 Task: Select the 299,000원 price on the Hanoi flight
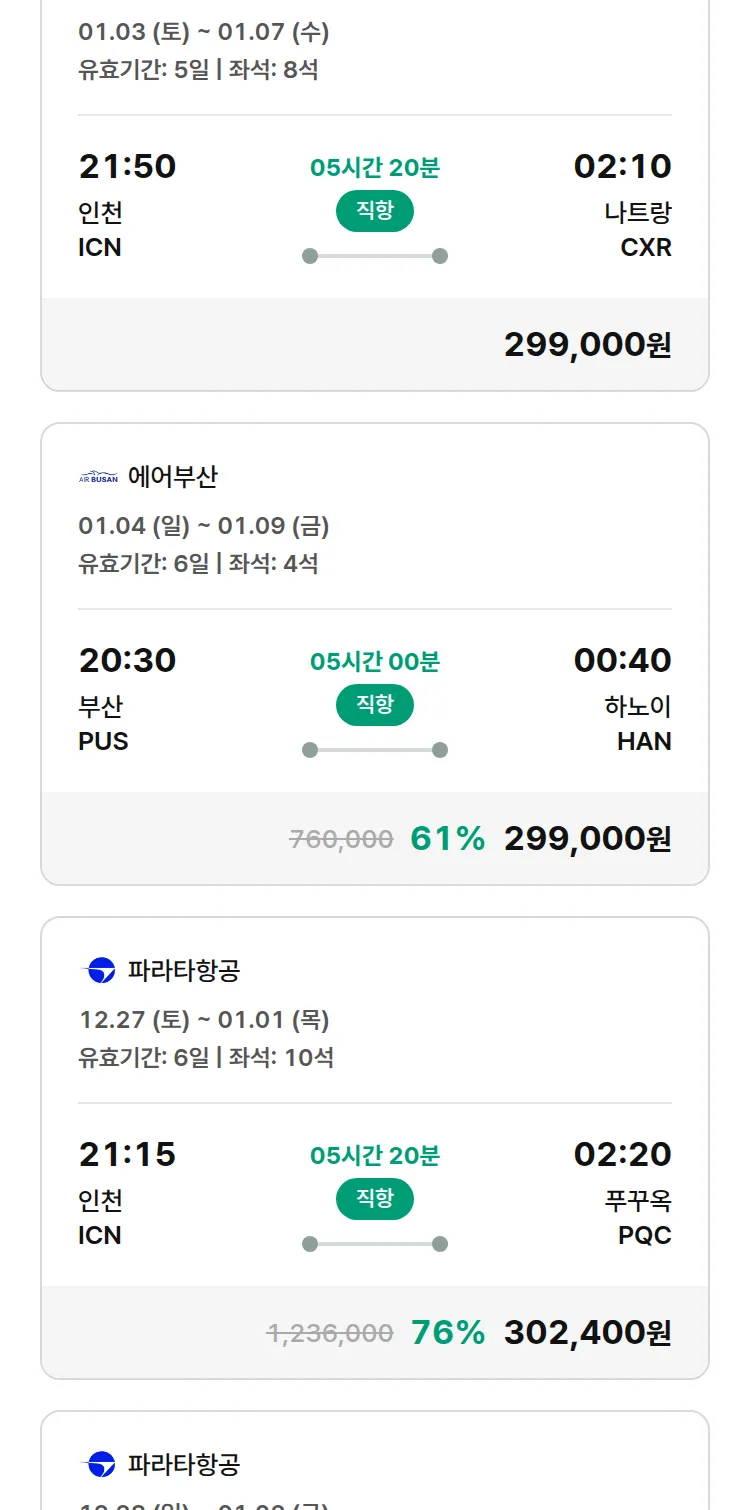(587, 838)
